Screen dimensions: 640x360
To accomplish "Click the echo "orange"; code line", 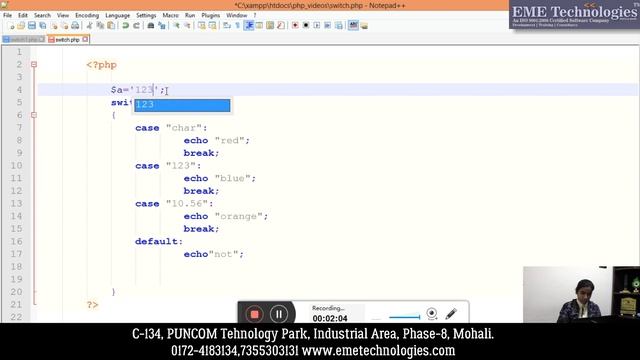I will pos(226,216).
